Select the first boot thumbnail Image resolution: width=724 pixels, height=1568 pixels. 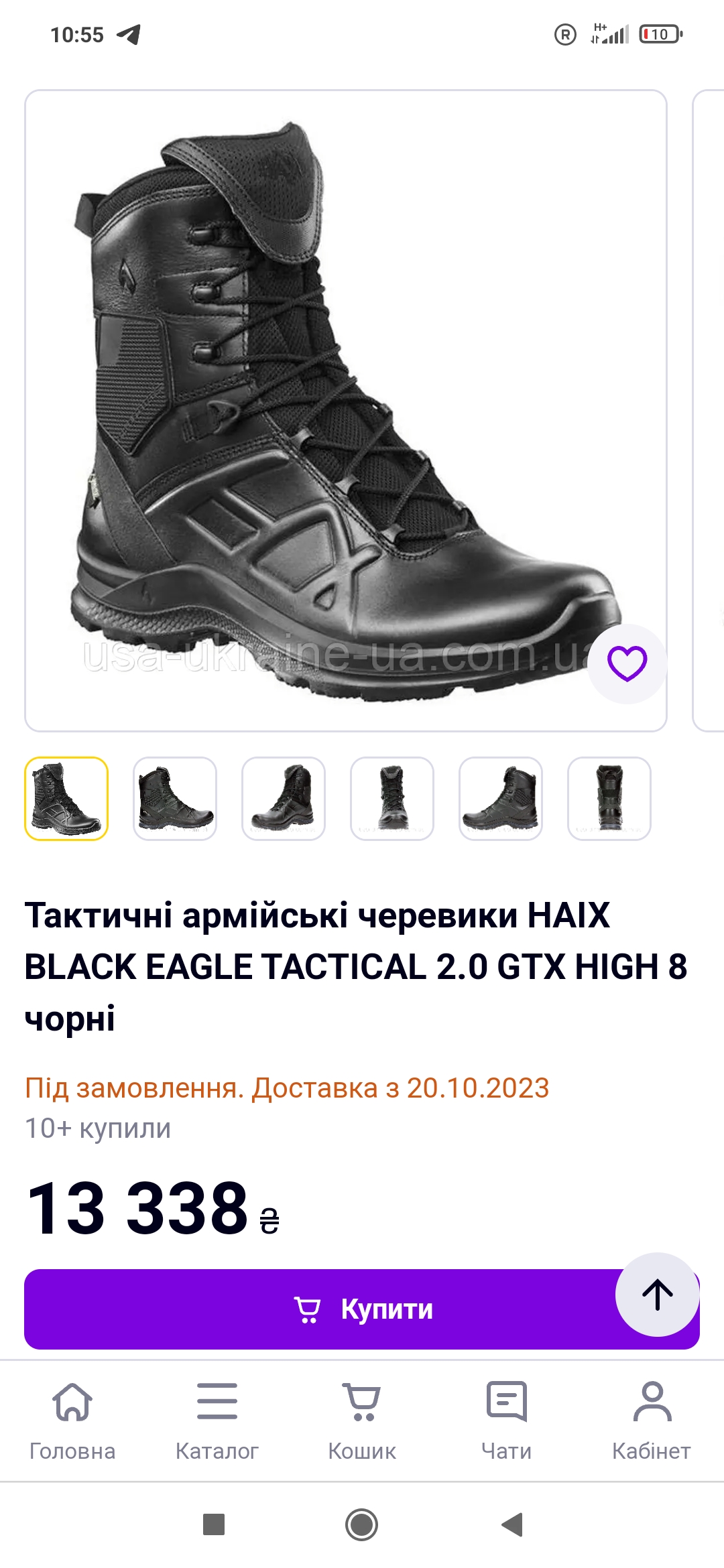[66, 799]
